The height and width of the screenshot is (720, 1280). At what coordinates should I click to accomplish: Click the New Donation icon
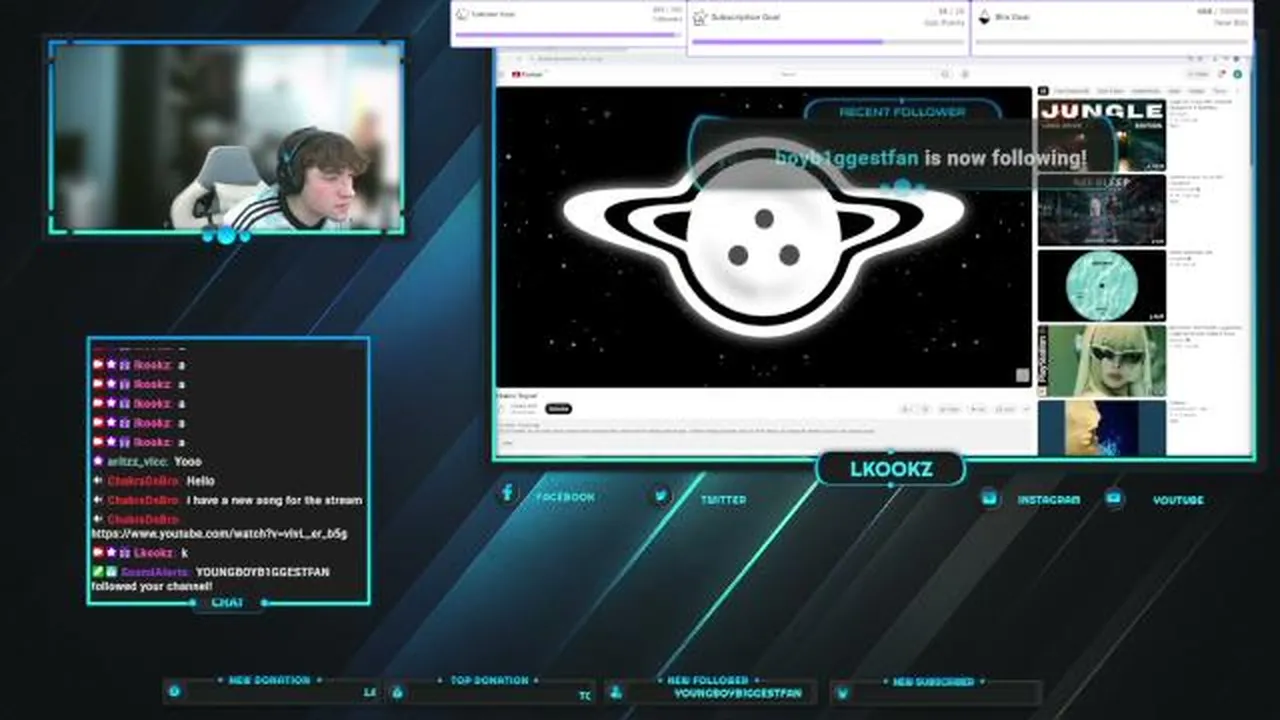[x=174, y=691]
